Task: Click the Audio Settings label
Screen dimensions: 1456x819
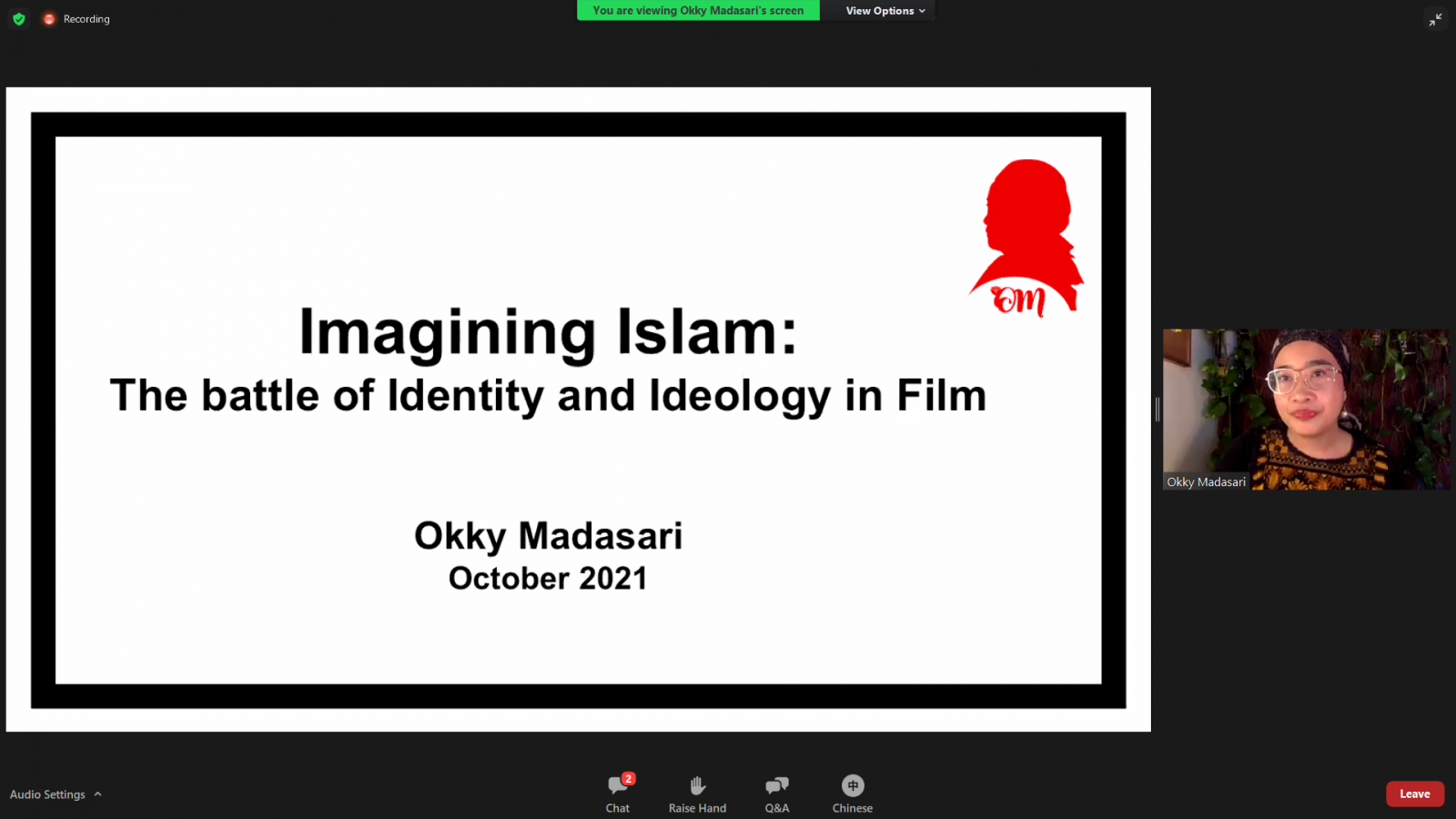Action: (47, 794)
